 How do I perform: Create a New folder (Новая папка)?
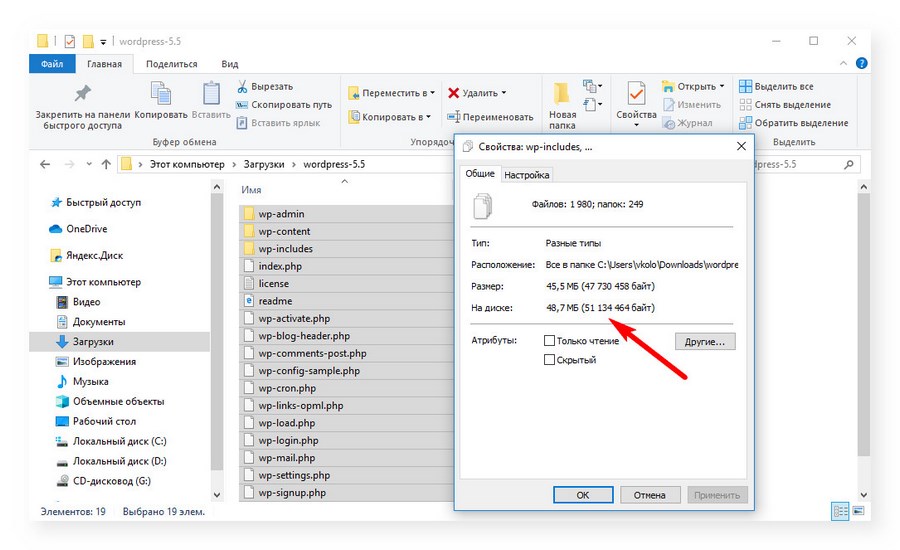[562, 106]
